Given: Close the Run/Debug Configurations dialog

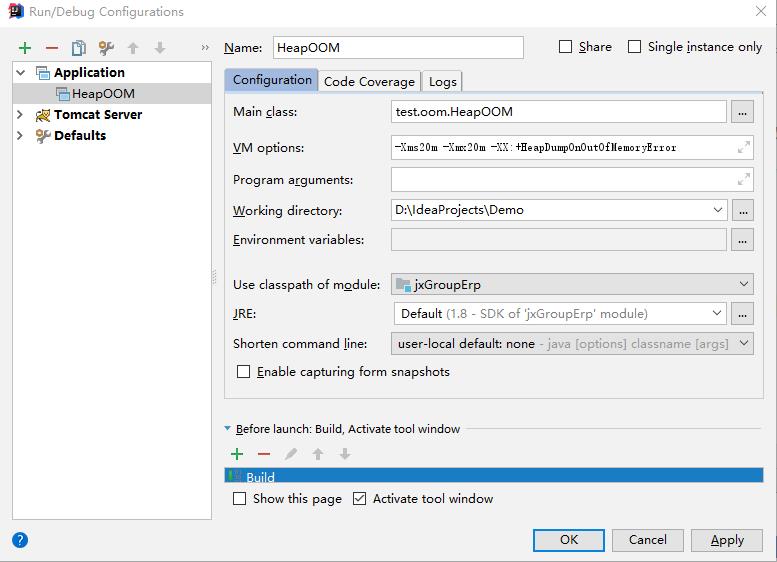Looking at the screenshot, I should tap(761, 11).
